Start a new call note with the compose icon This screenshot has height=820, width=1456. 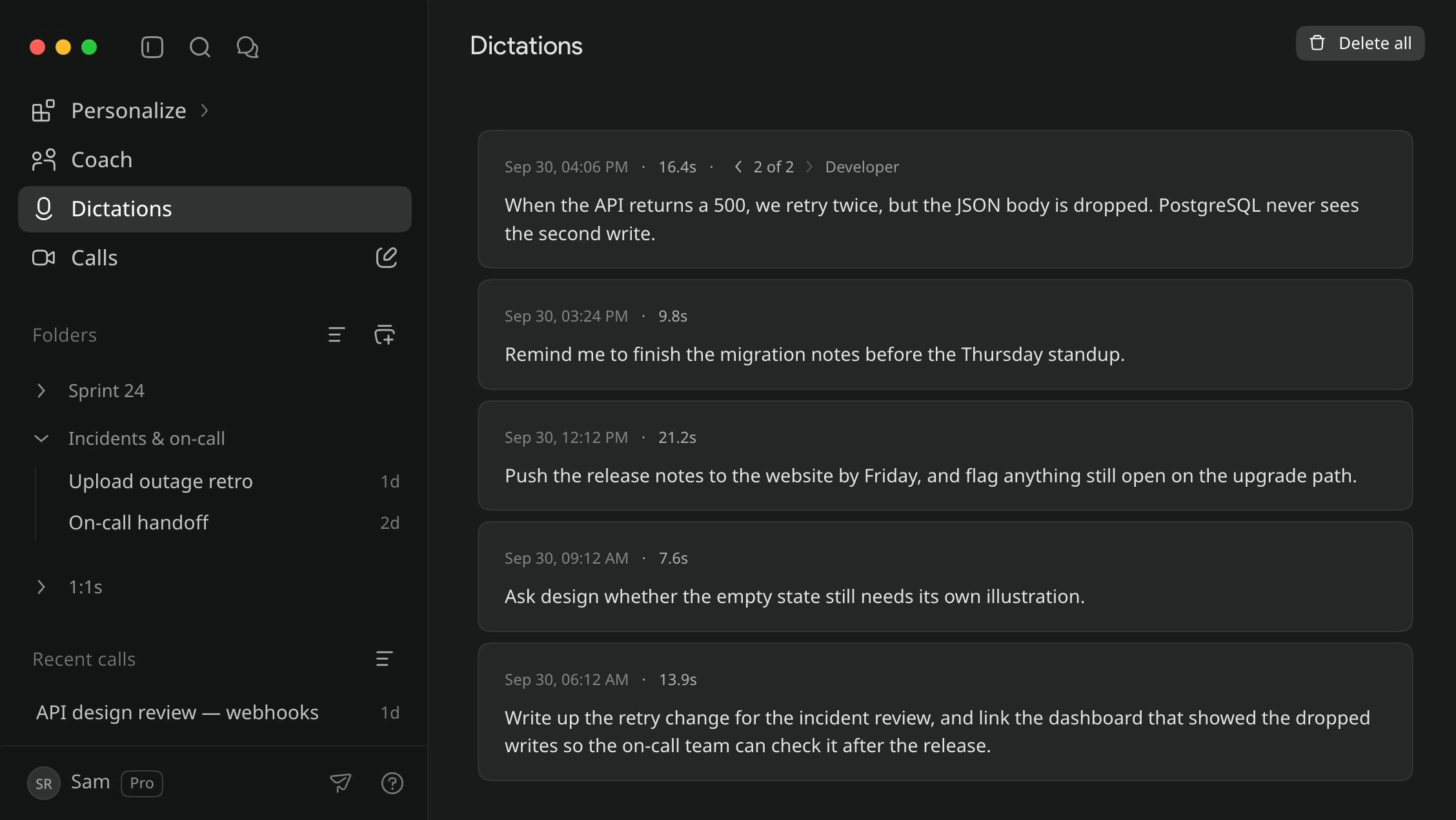click(x=386, y=258)
